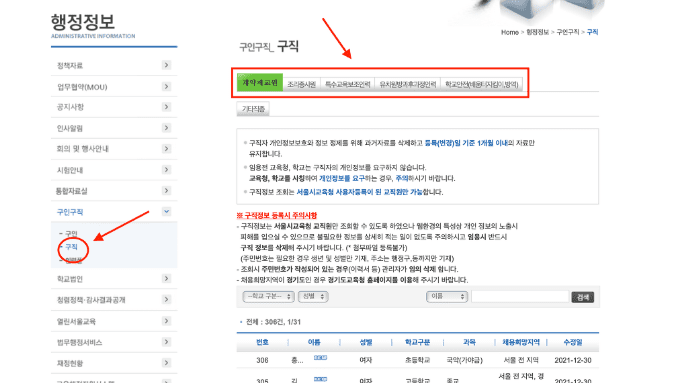Click the 과목 column header
The height and width of the screenshot is (383, 694).
tap(469, 342)
